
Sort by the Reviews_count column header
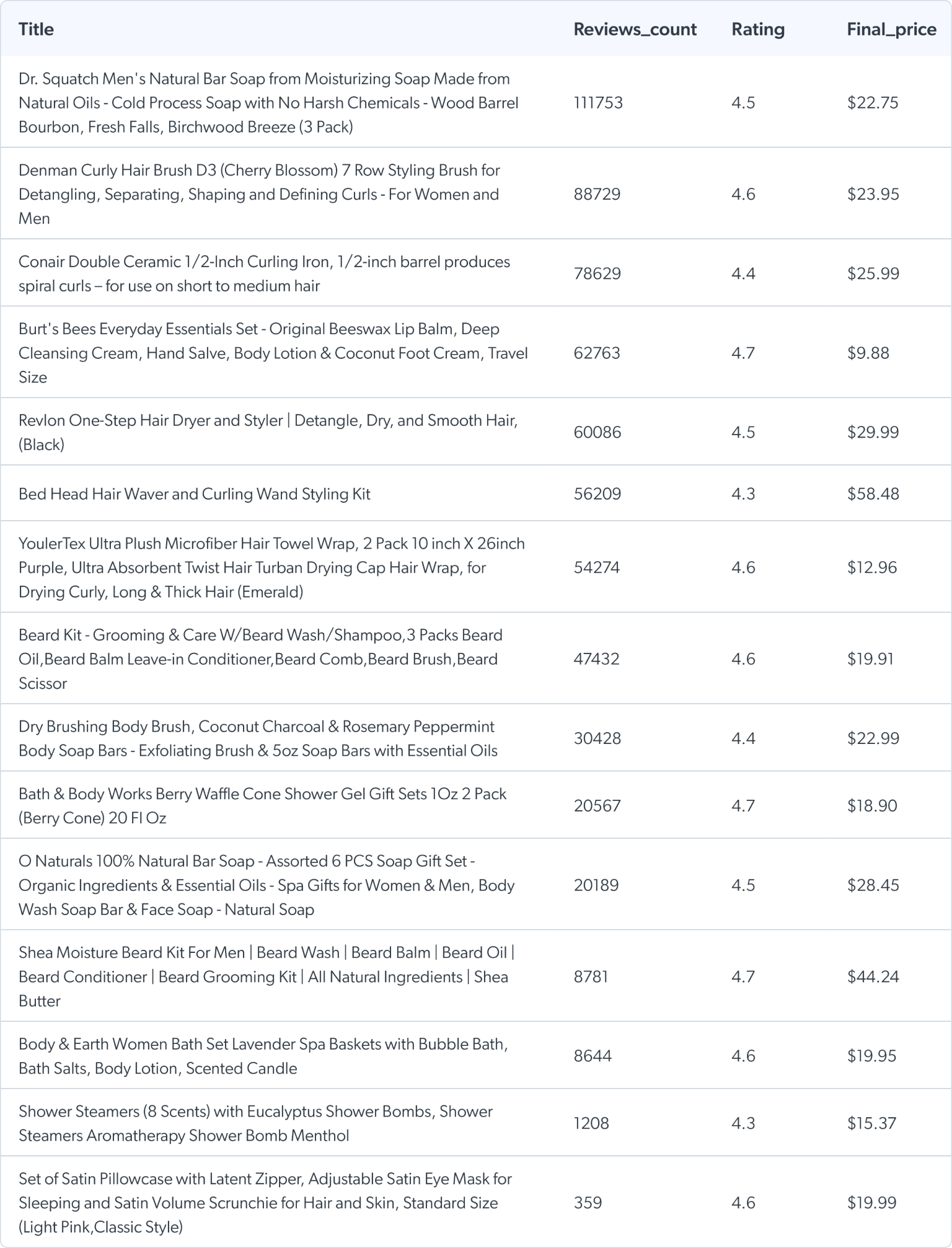(635, 29)
